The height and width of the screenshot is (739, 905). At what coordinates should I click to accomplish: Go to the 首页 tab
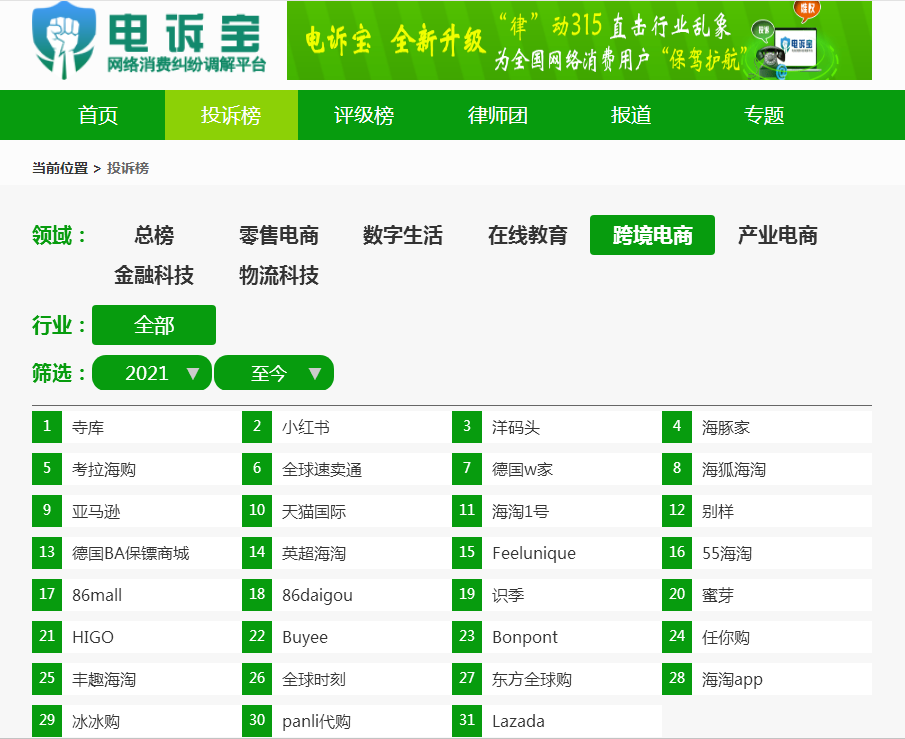coord(98,115)
